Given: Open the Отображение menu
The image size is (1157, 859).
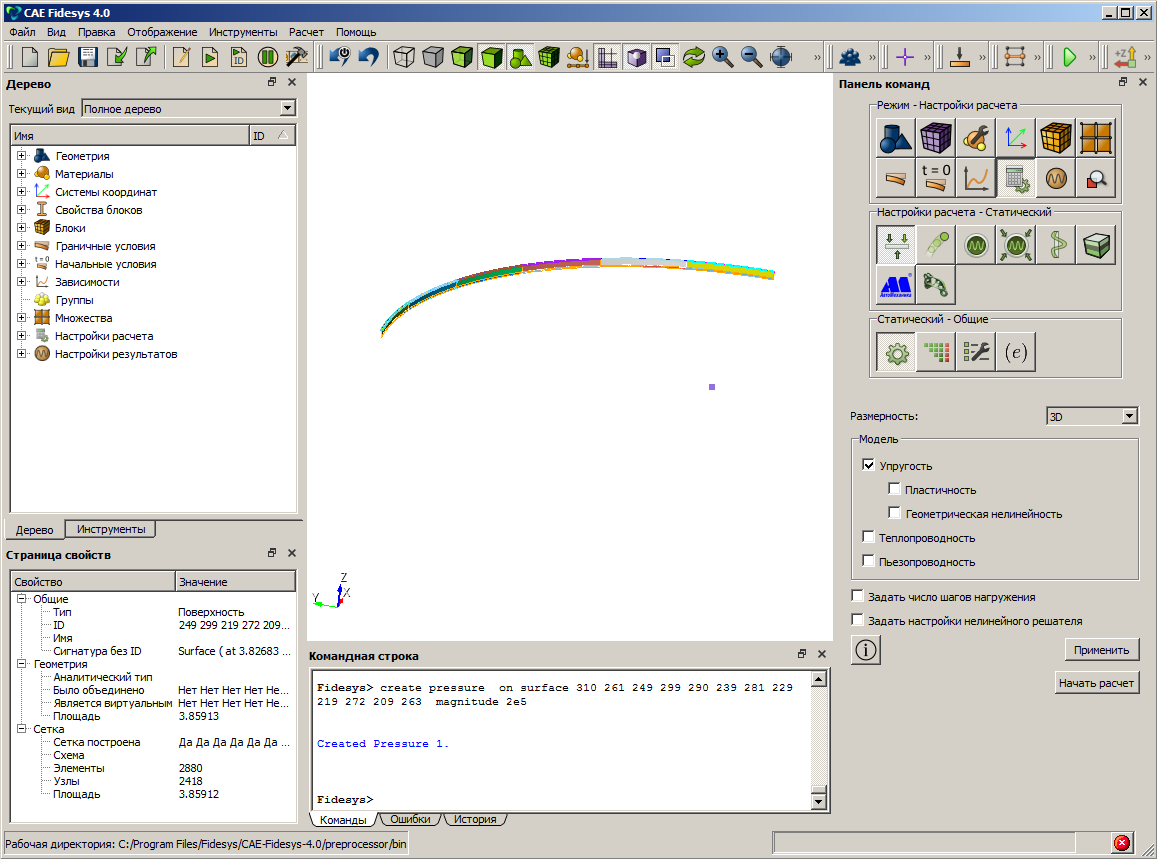Looking at the screenshot, I should 162,32.
